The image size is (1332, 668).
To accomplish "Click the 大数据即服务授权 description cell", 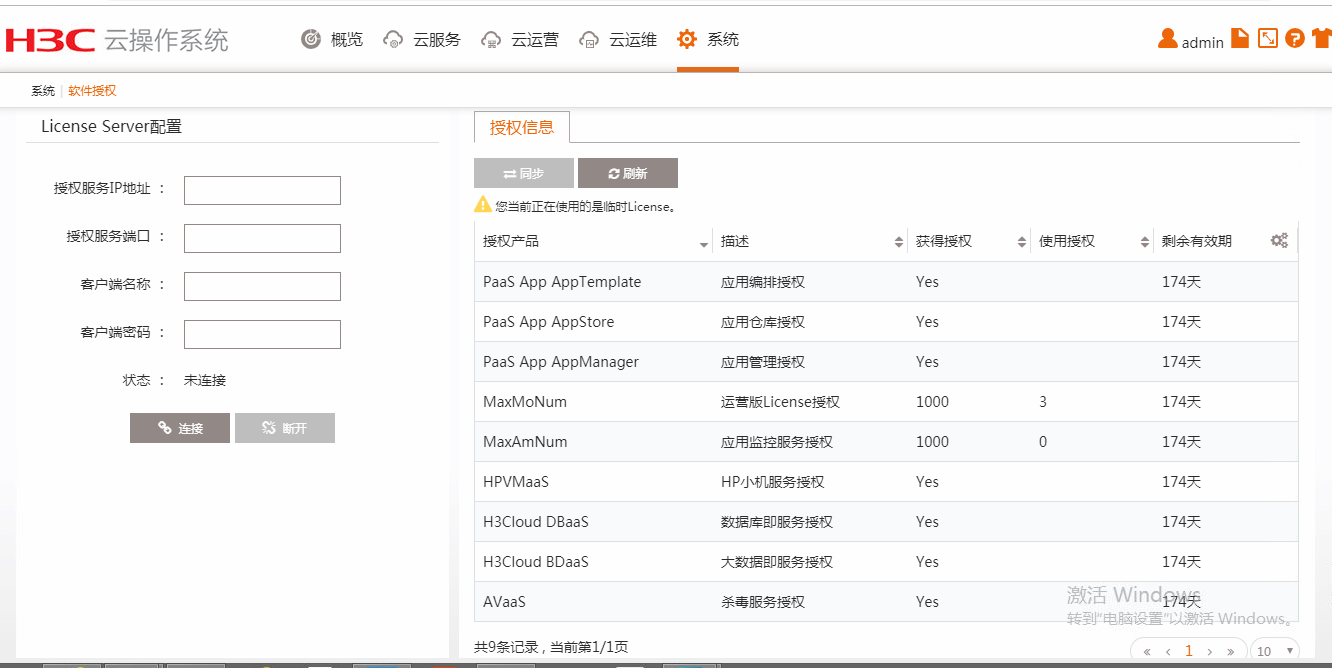I will [777, 562].
